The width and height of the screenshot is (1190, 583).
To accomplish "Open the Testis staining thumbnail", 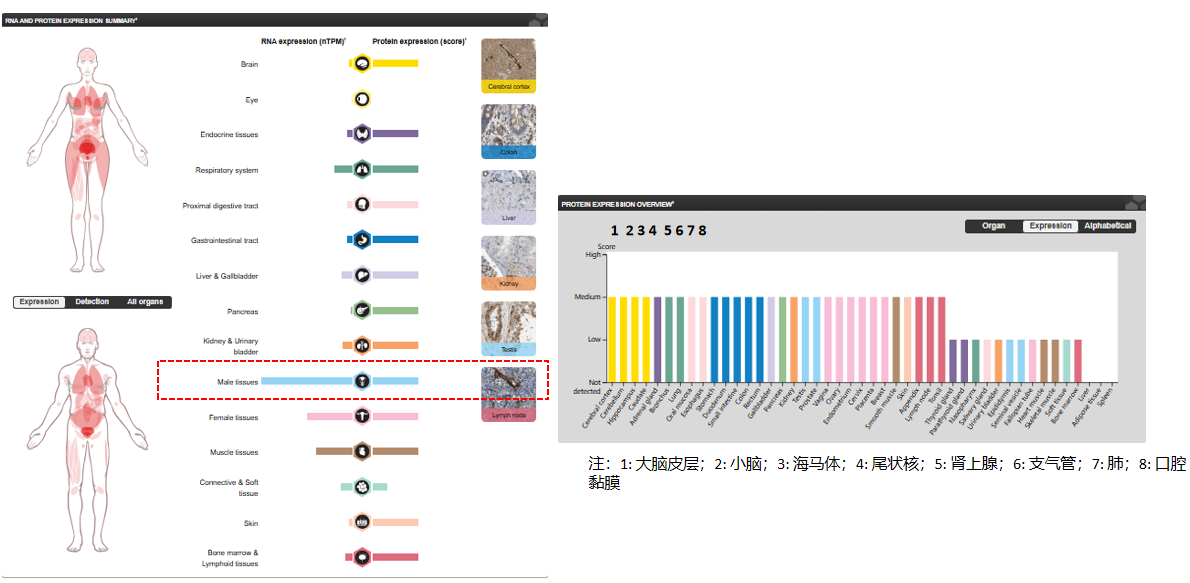I will pos(508,328).
